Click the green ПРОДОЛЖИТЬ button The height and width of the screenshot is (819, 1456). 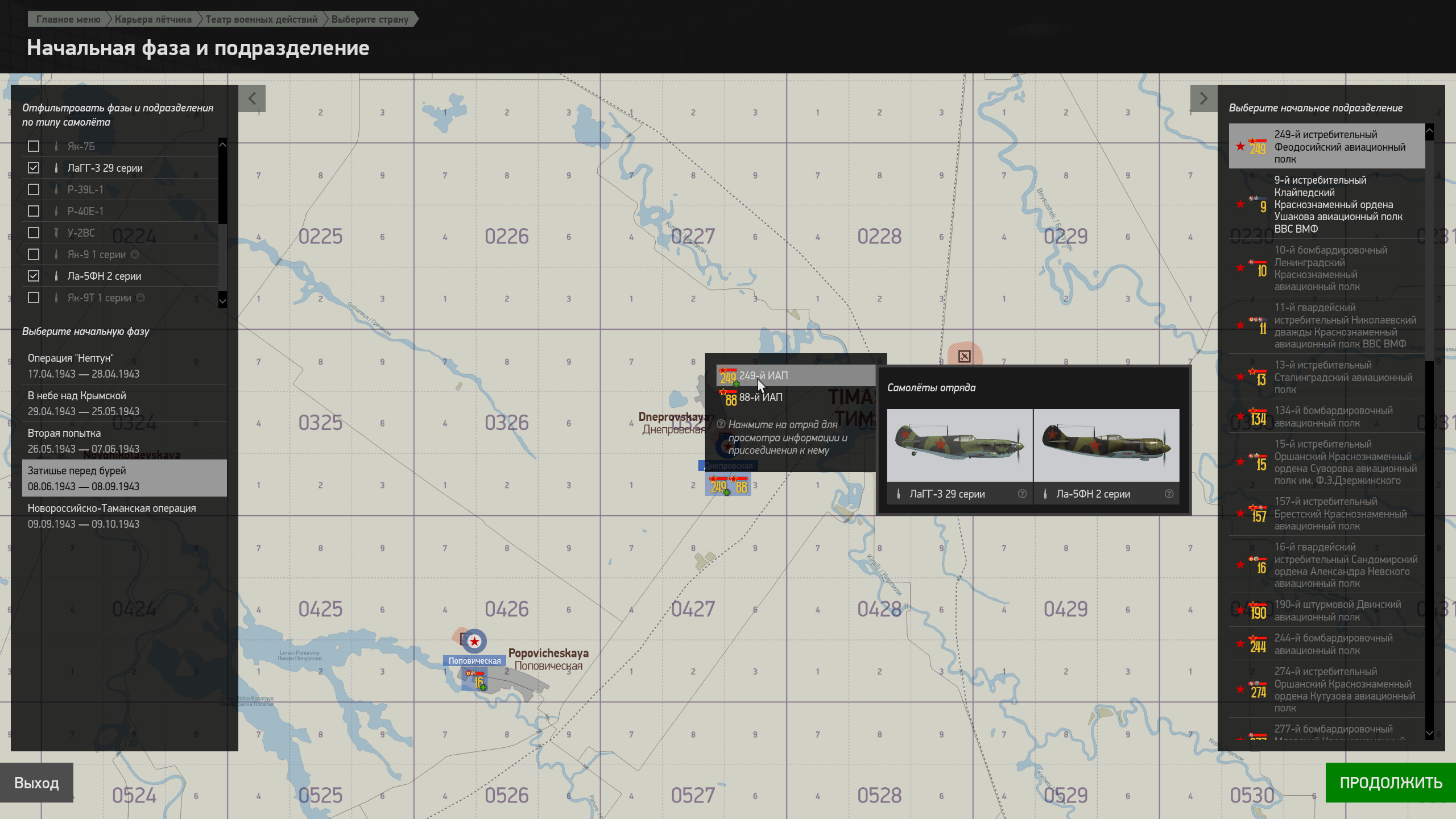[1391, 783]
